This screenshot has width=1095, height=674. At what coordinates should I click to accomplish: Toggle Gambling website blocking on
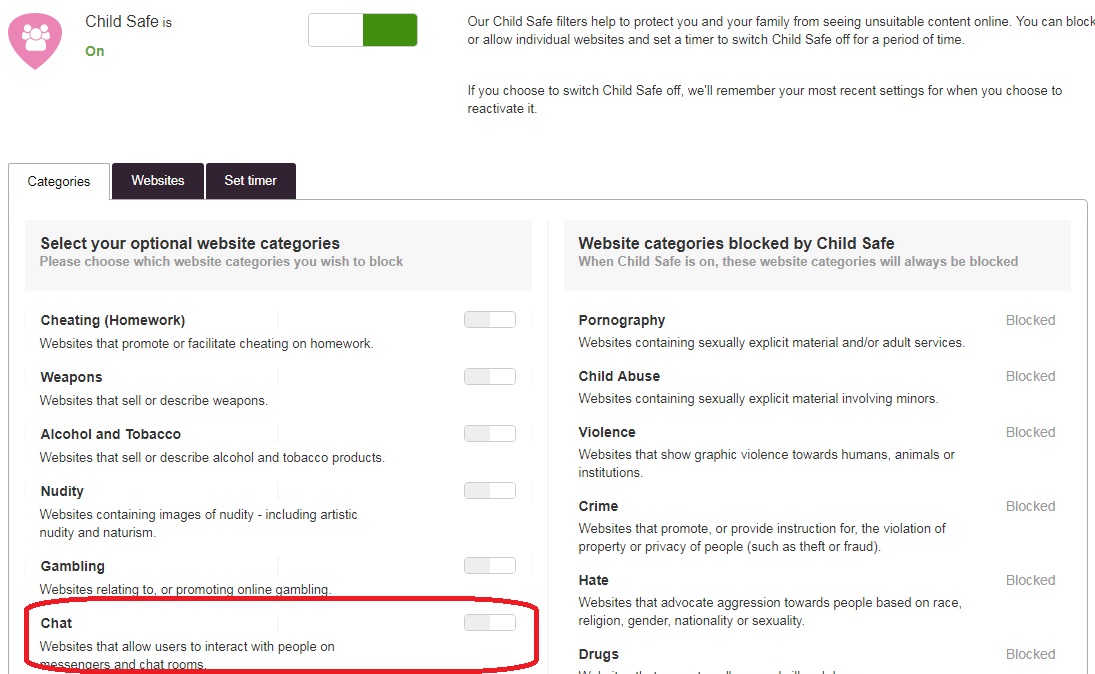[x=490, y=564]
